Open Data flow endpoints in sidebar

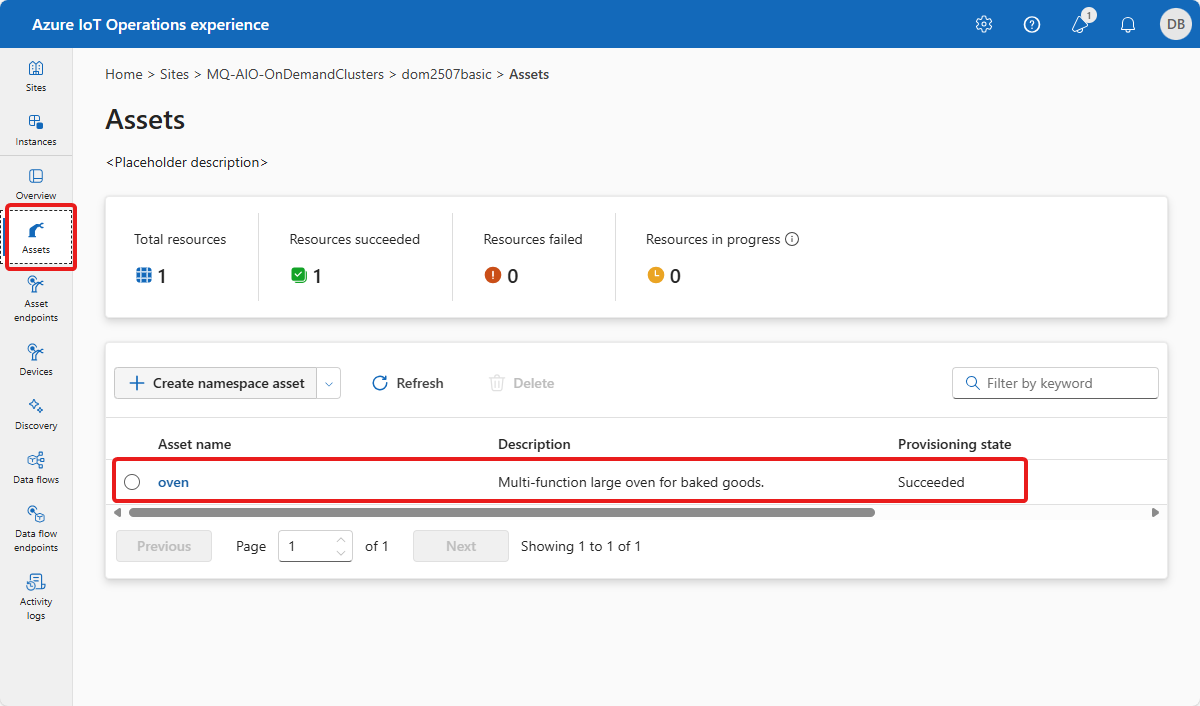click(36, 528)
